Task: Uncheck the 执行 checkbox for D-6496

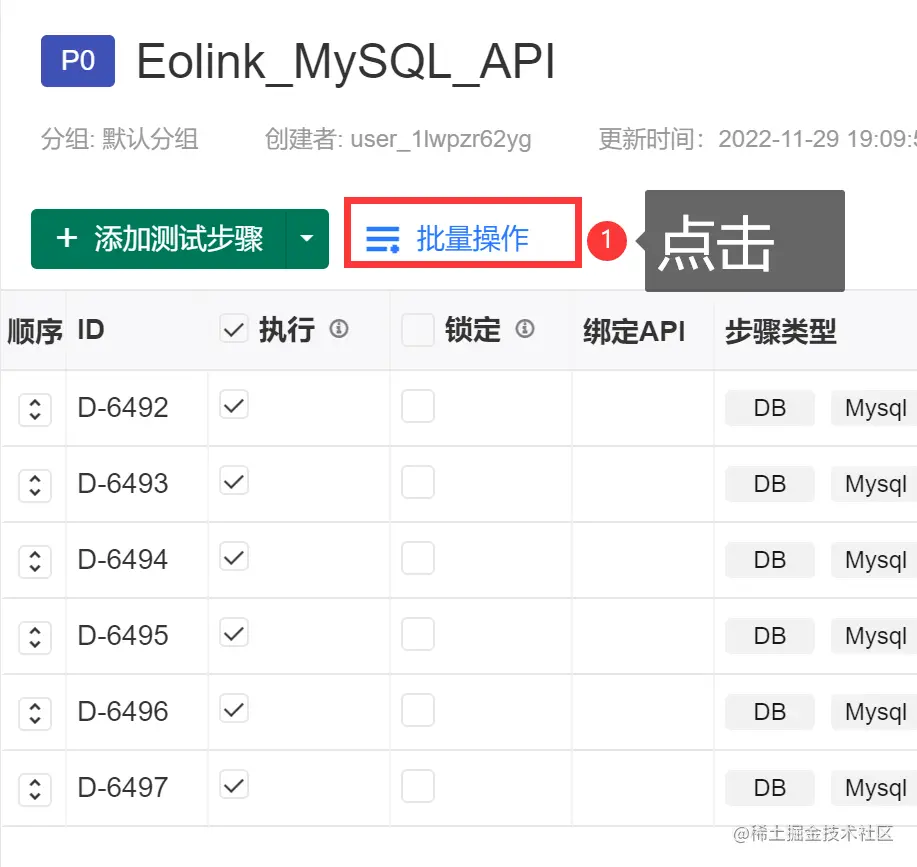Action: click(x=234, y=709)
